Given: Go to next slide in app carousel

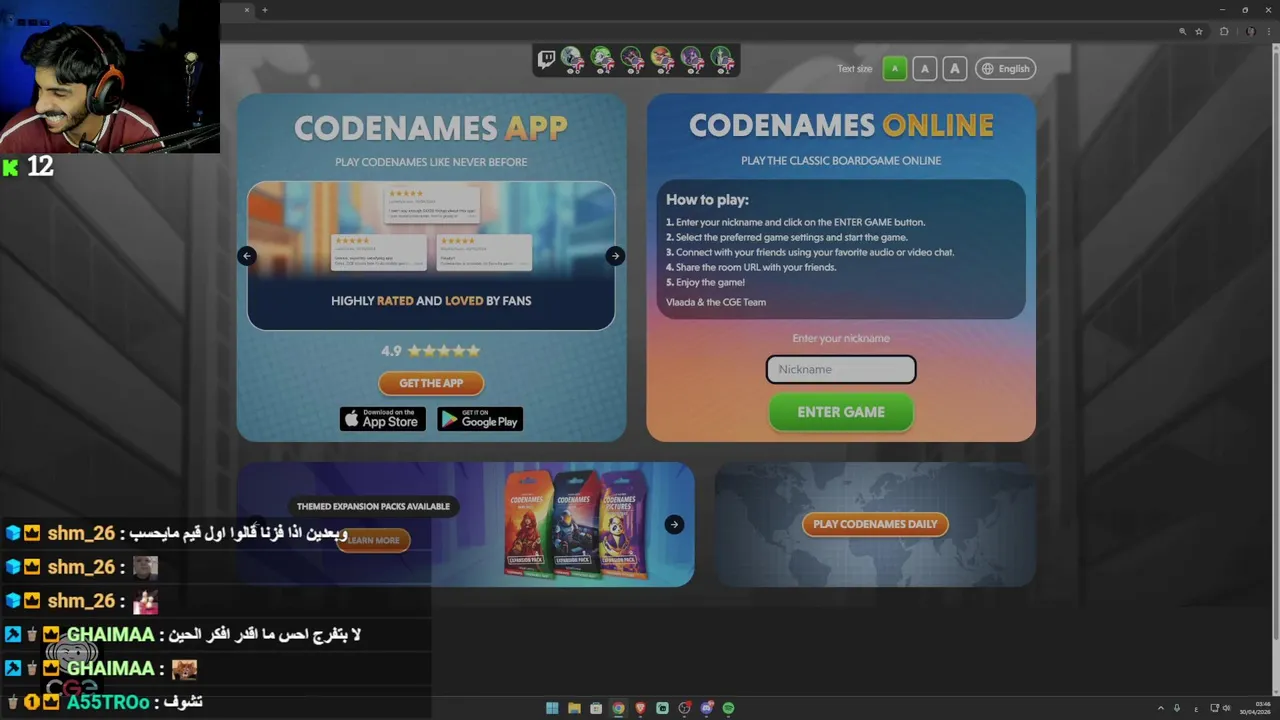Looking at the screenshot, I should coord(615,256).
